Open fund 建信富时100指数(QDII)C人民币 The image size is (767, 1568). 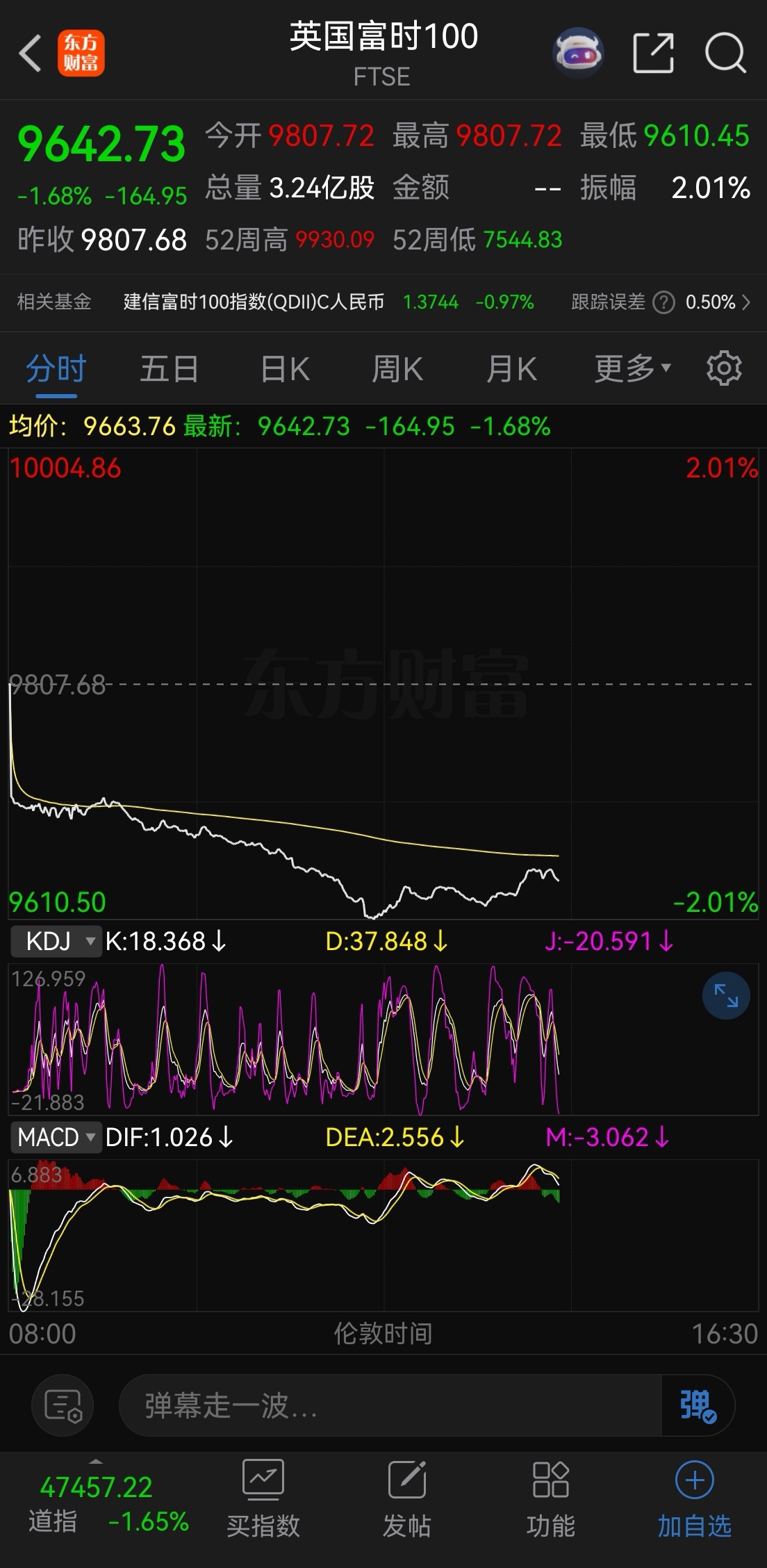254,302
